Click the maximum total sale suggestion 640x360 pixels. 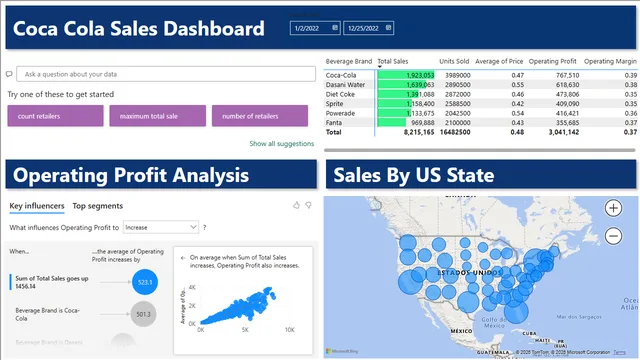(158, 116)
